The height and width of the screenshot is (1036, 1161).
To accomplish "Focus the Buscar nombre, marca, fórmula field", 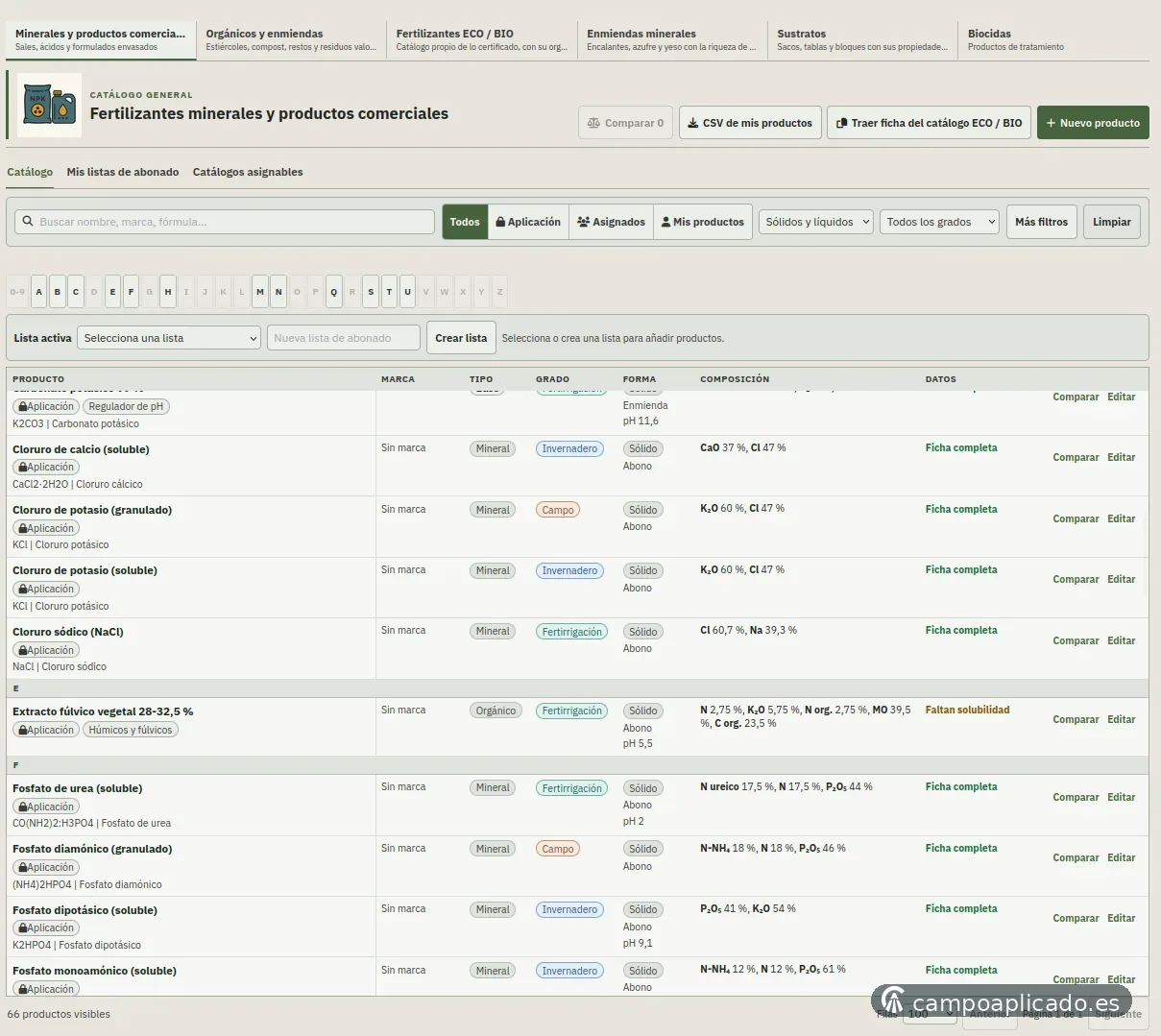I will 225,222.
